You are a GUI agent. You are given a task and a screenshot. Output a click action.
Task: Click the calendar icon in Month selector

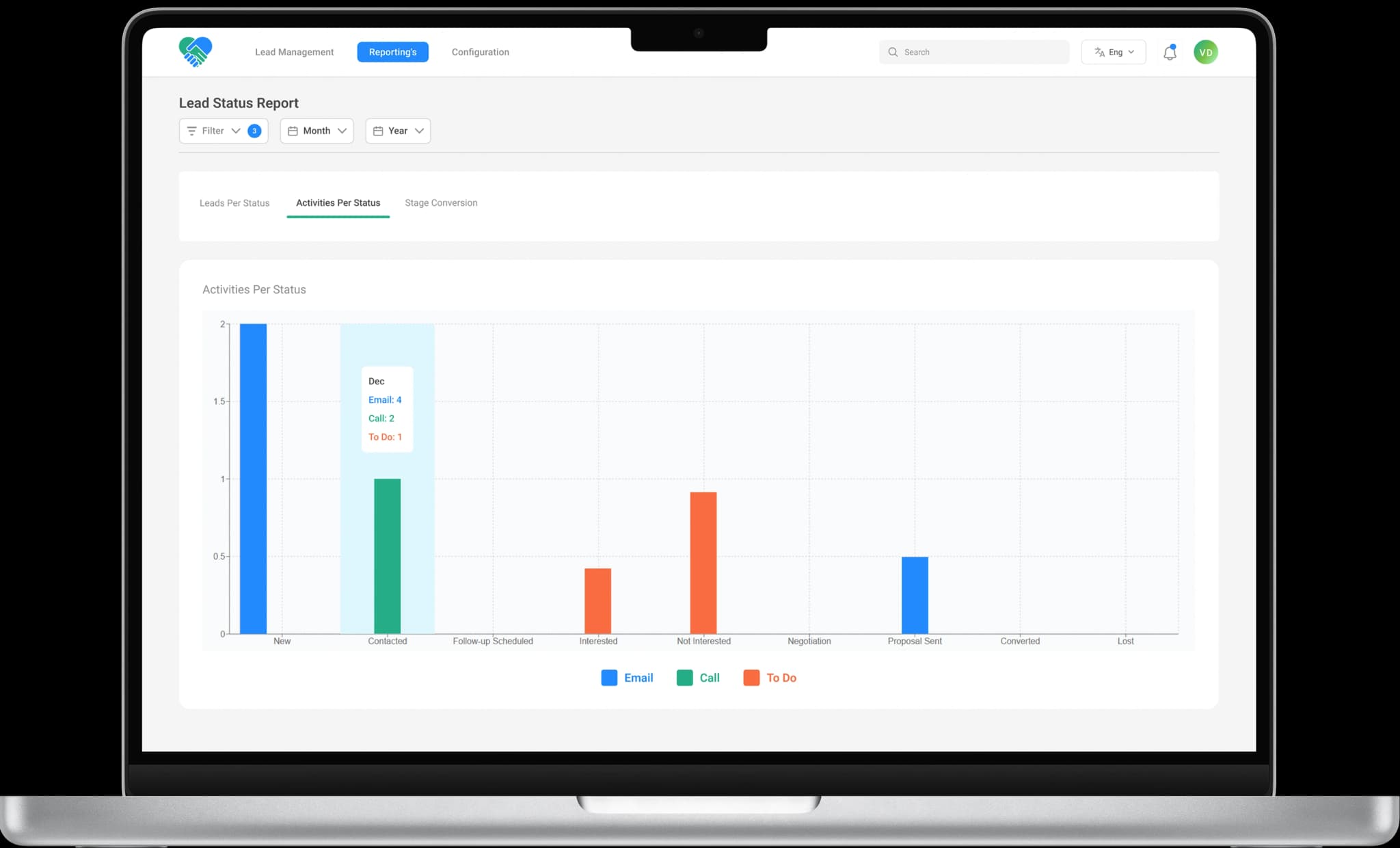293,131
